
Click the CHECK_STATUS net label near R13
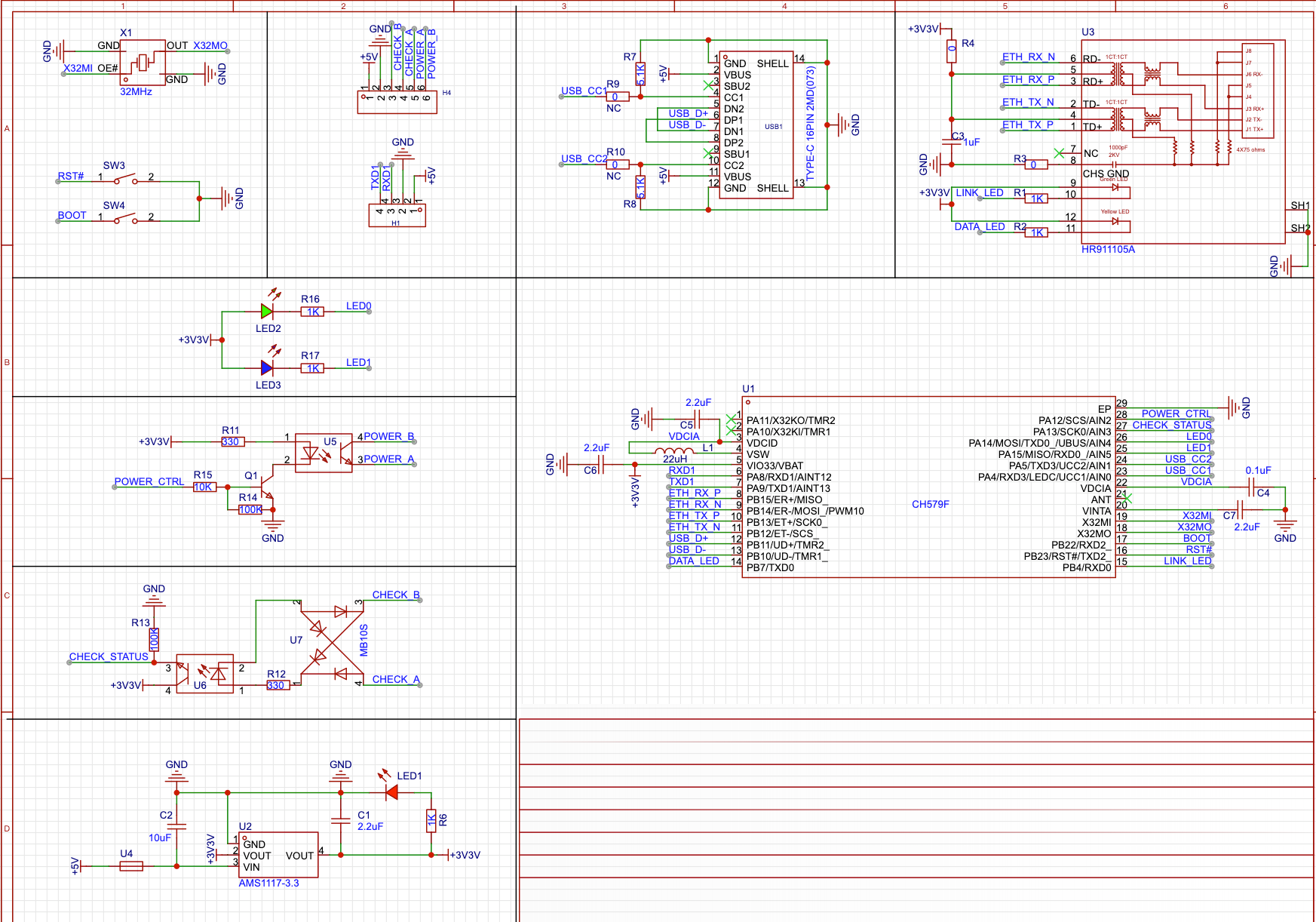click(x=109, y=656)
